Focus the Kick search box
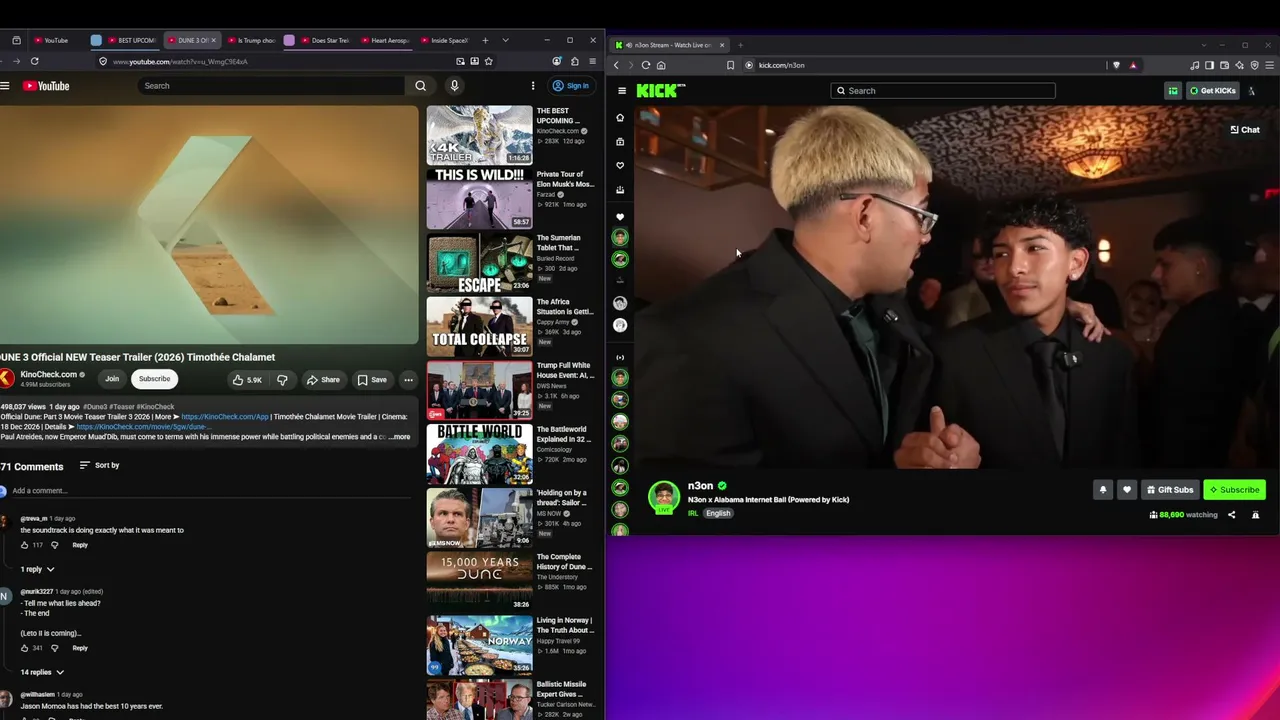Viewport: 1280px width, 720px height. point(942,91)
